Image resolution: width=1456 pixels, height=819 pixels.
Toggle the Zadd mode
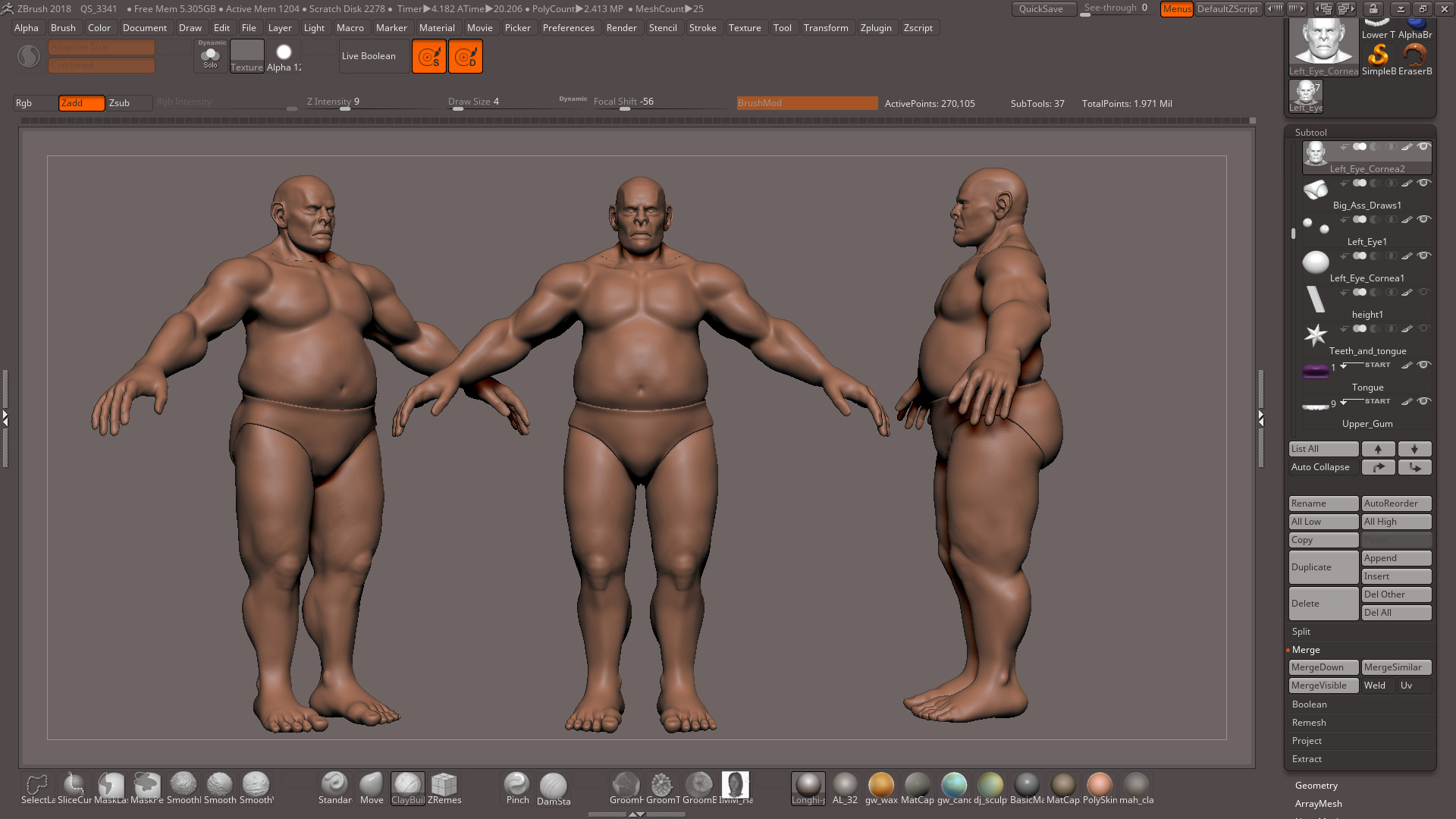point(82,103)
